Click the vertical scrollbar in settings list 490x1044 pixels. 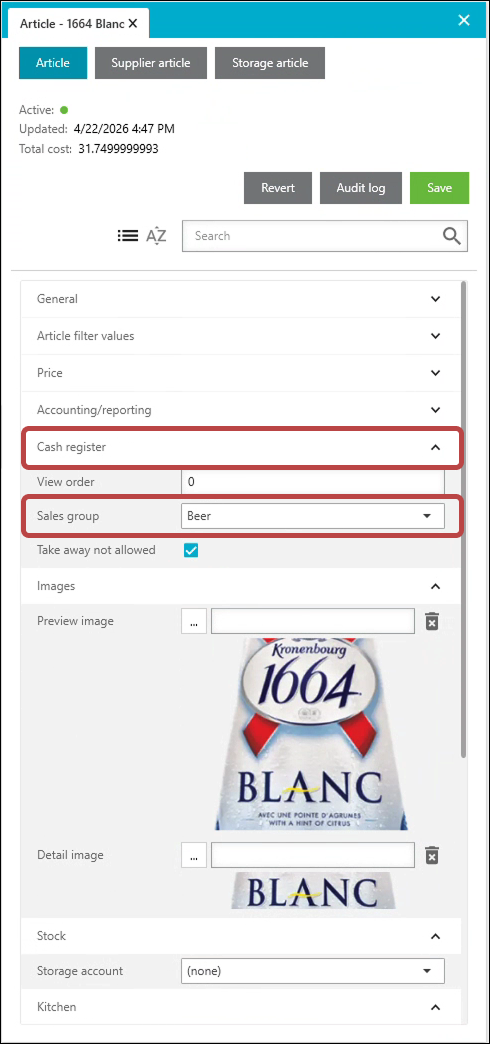click(464, 519)
